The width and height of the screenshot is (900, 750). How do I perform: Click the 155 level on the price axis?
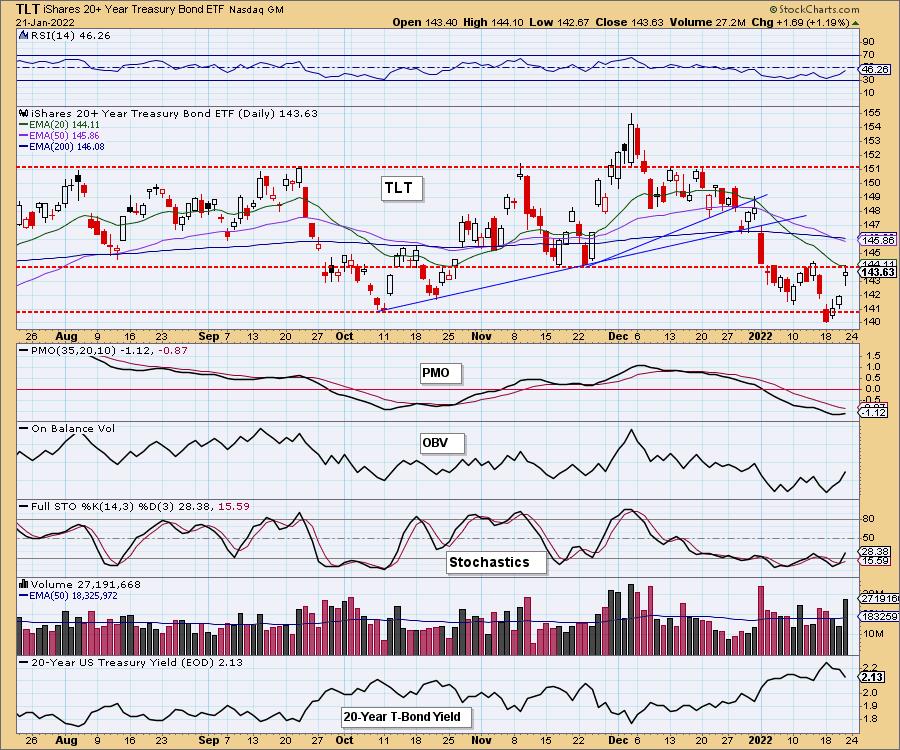[872, 112]
